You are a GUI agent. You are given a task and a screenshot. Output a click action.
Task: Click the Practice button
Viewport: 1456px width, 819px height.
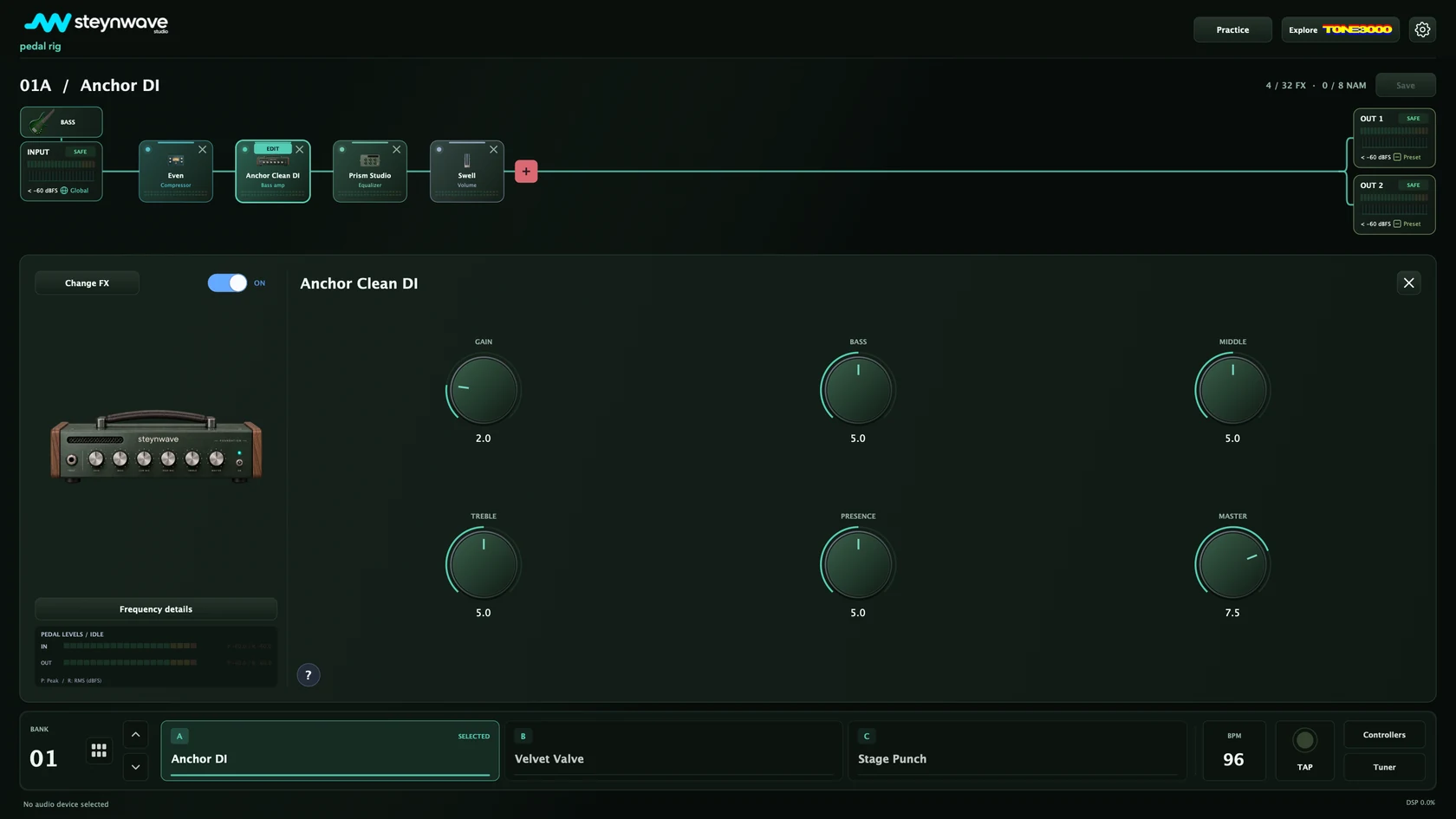click(1232, 29)
